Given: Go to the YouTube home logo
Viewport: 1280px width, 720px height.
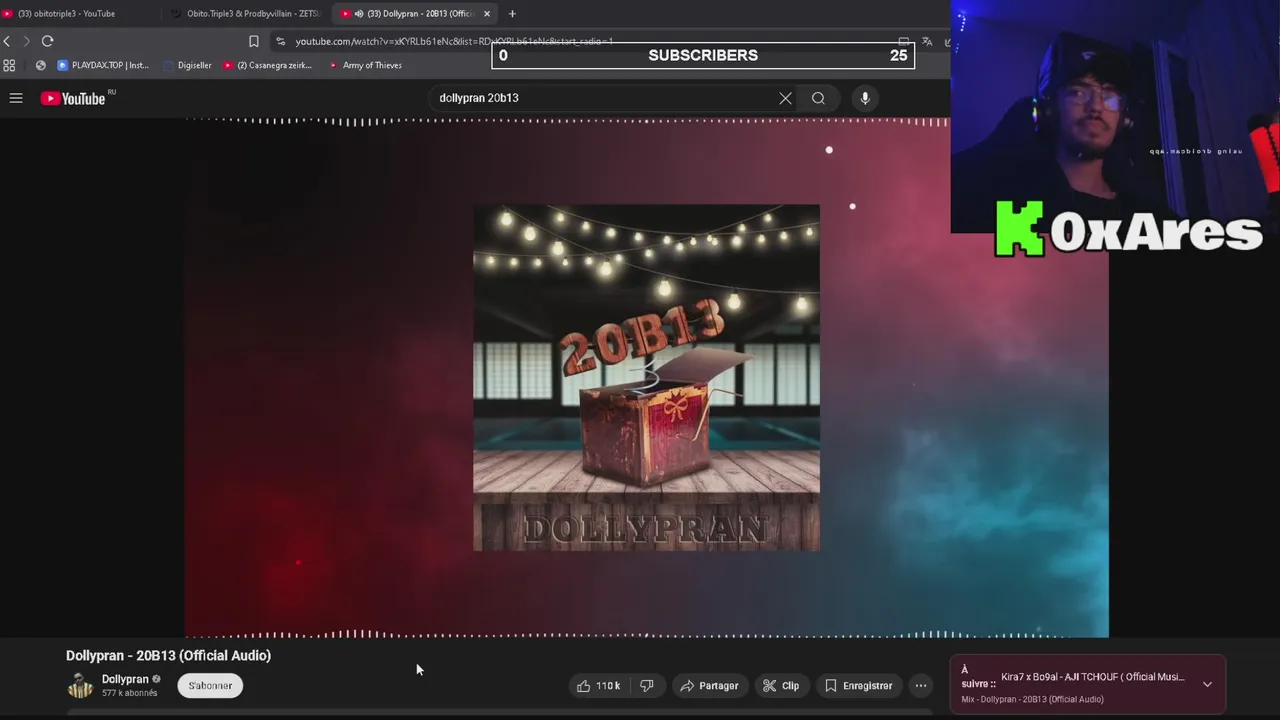Looking at the screenshot, I should 73,98.
